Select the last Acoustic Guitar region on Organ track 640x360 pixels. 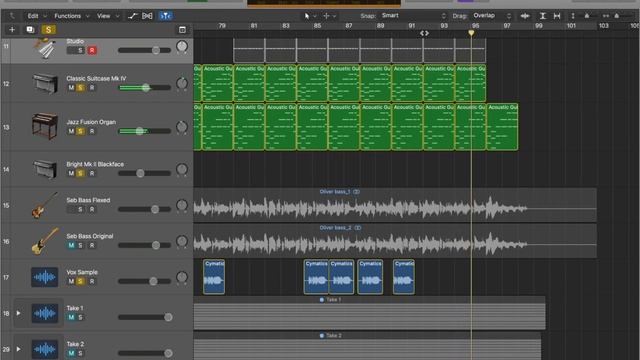click(x=502, y=127)
